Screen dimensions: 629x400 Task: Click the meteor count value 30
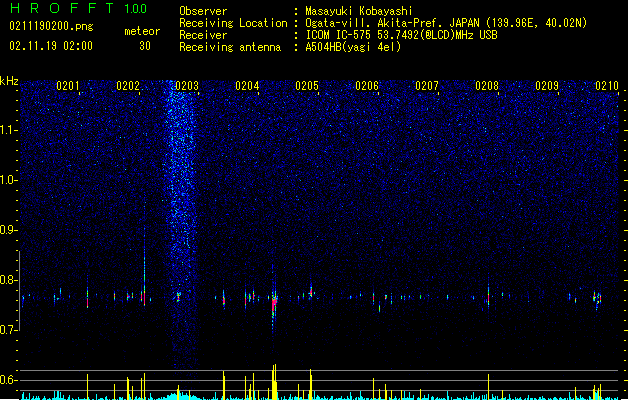tap(145, 46)
